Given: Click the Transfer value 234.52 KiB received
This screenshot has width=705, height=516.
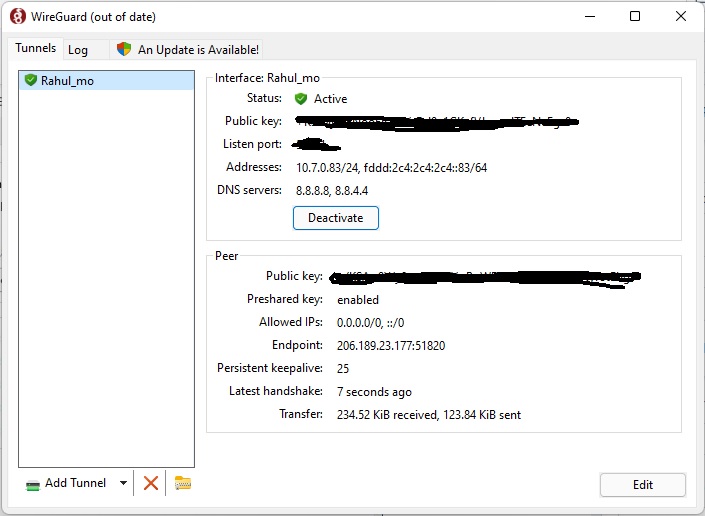Looking at the screenshot, I should [387, 415].
